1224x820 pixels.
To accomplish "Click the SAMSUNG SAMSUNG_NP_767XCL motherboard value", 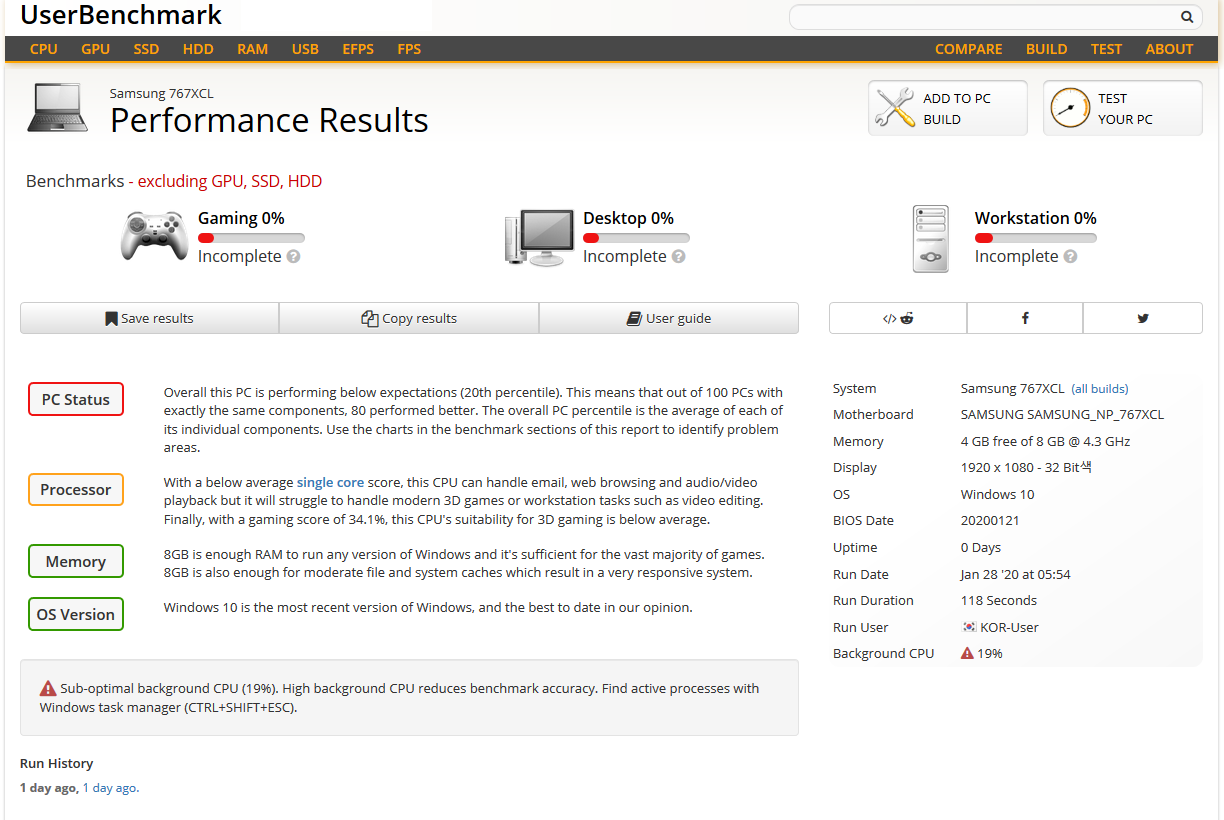I will 1062,414.
